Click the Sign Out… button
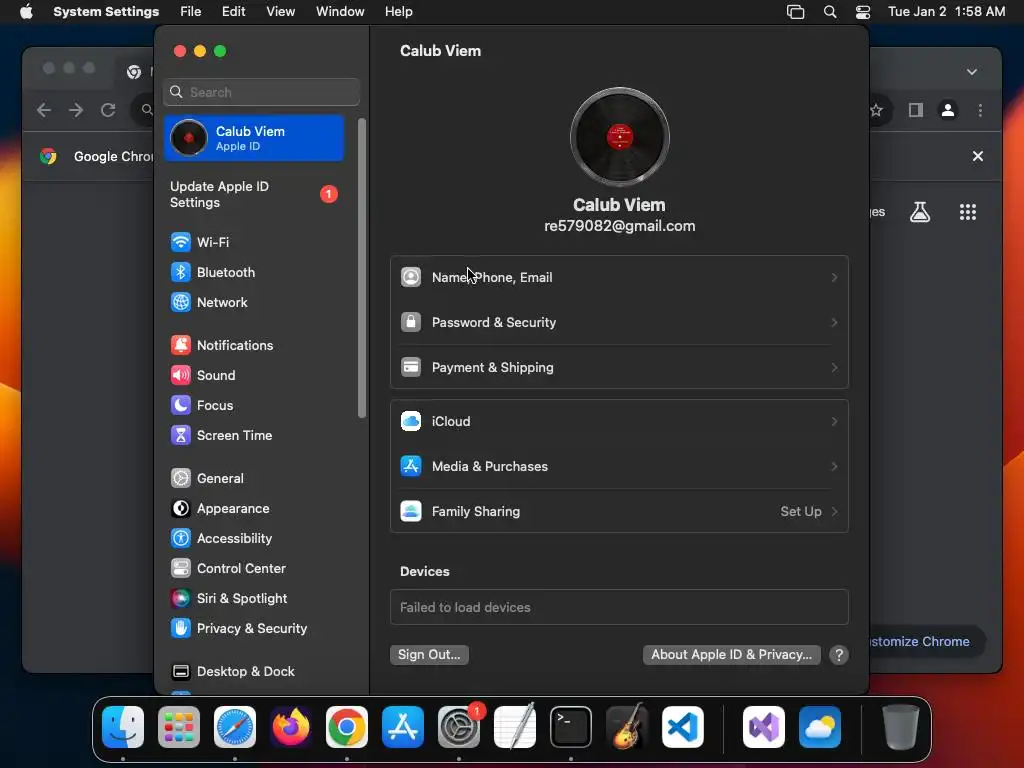1024x768 pixels. 430,655
